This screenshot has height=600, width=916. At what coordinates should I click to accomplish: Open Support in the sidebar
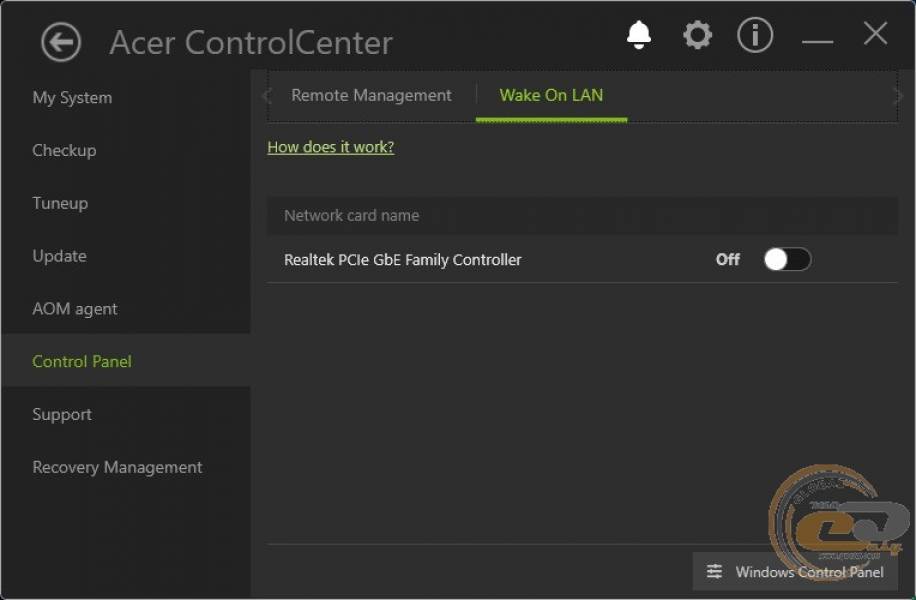coord(62,414)
